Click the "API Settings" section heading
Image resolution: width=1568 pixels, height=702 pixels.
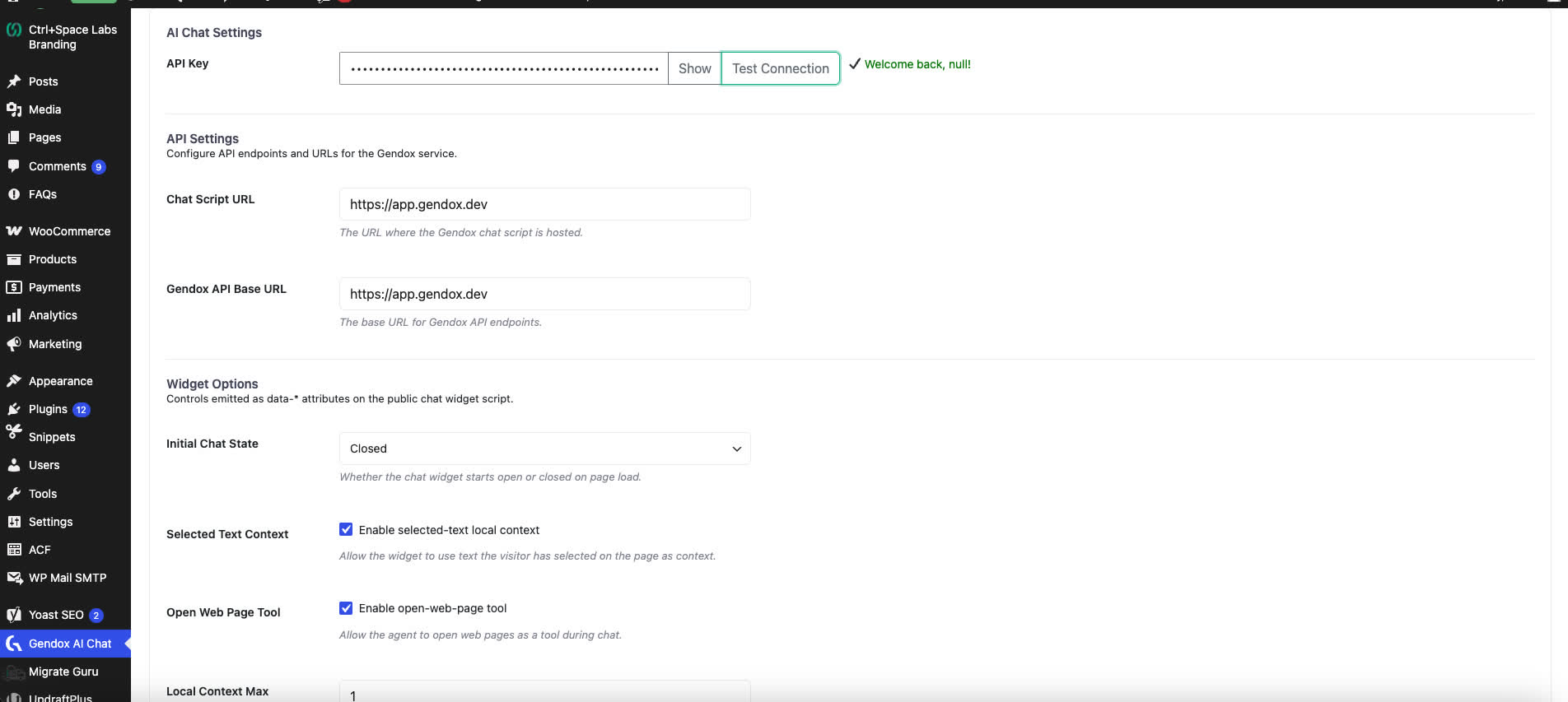(203, 139)
